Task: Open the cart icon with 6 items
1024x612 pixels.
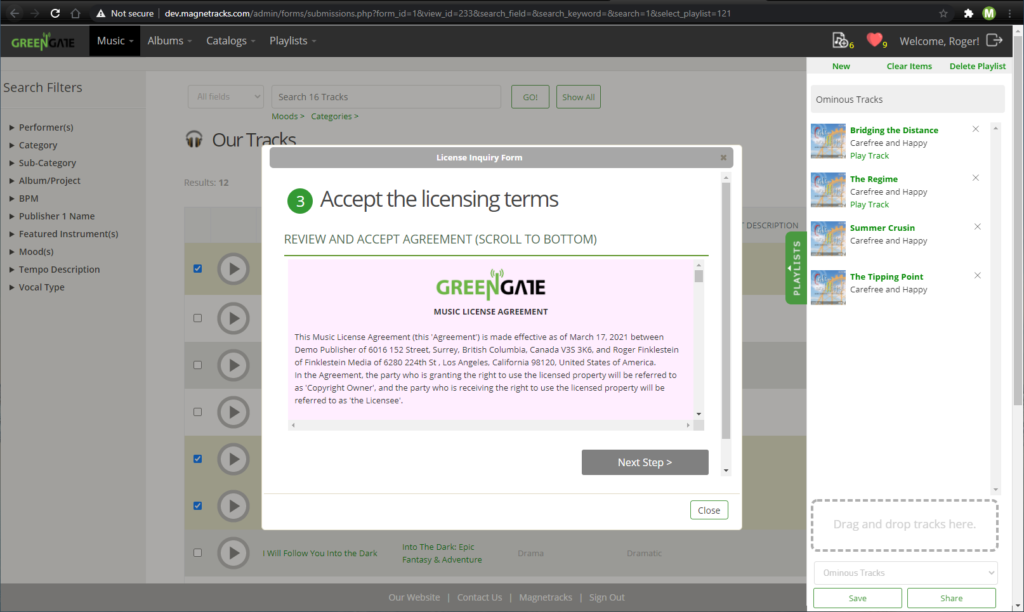Action: coord(842,40)
